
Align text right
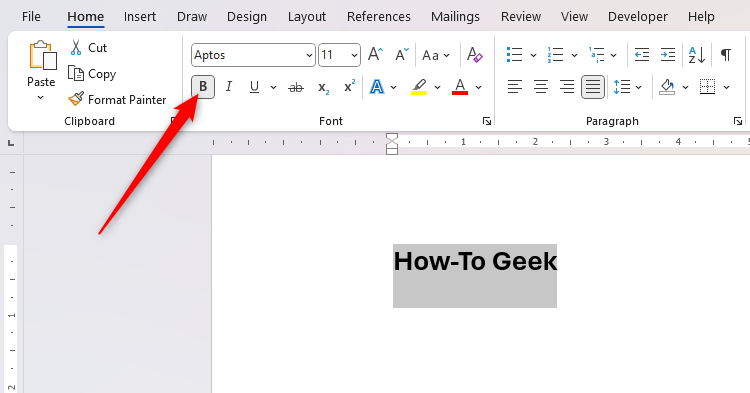567,87
